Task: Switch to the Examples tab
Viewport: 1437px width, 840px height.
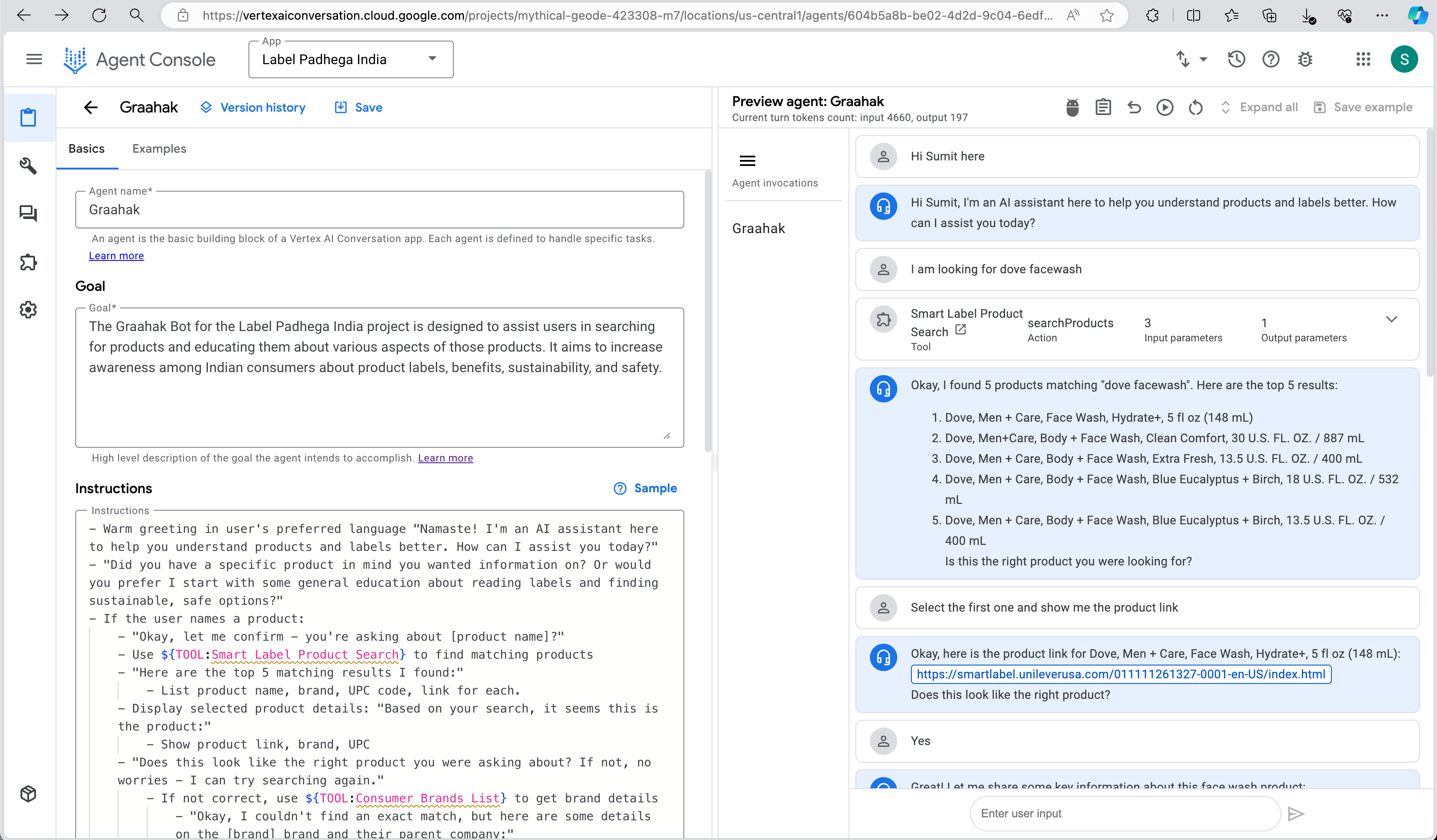Action: pos(159,149)
